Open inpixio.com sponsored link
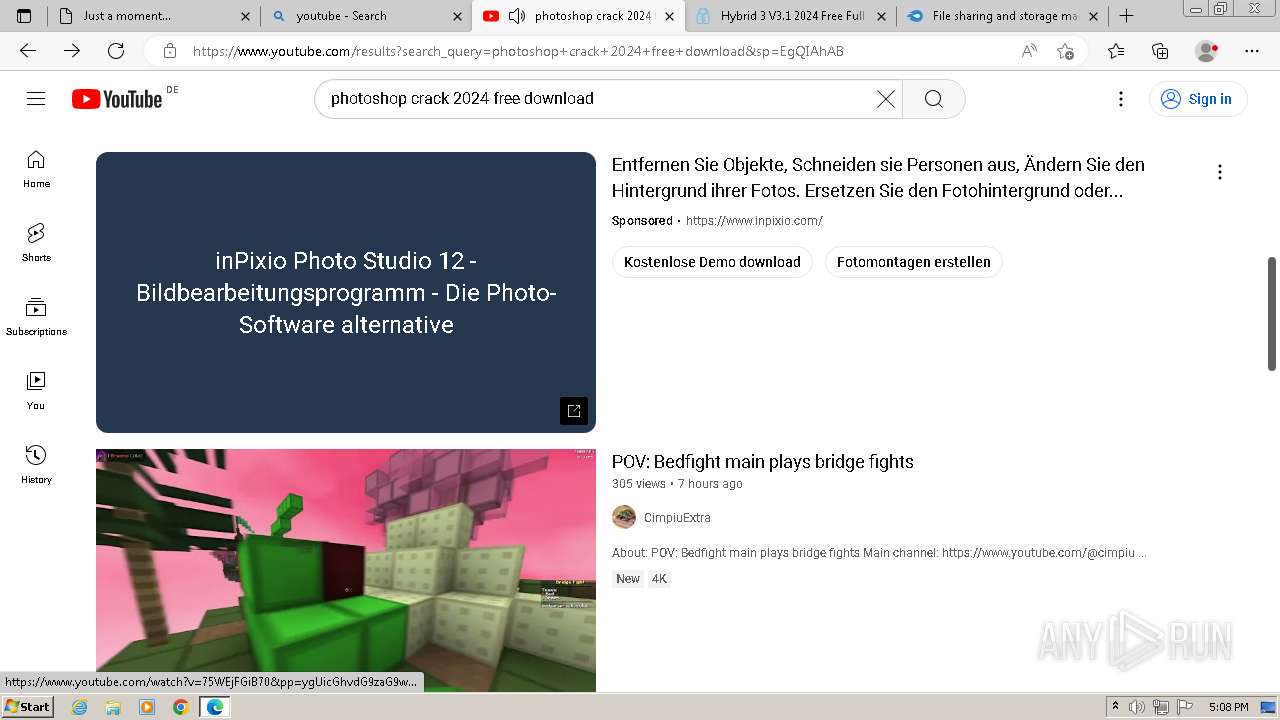Screen dimensions: 1280x720 [x=754, y=221]
